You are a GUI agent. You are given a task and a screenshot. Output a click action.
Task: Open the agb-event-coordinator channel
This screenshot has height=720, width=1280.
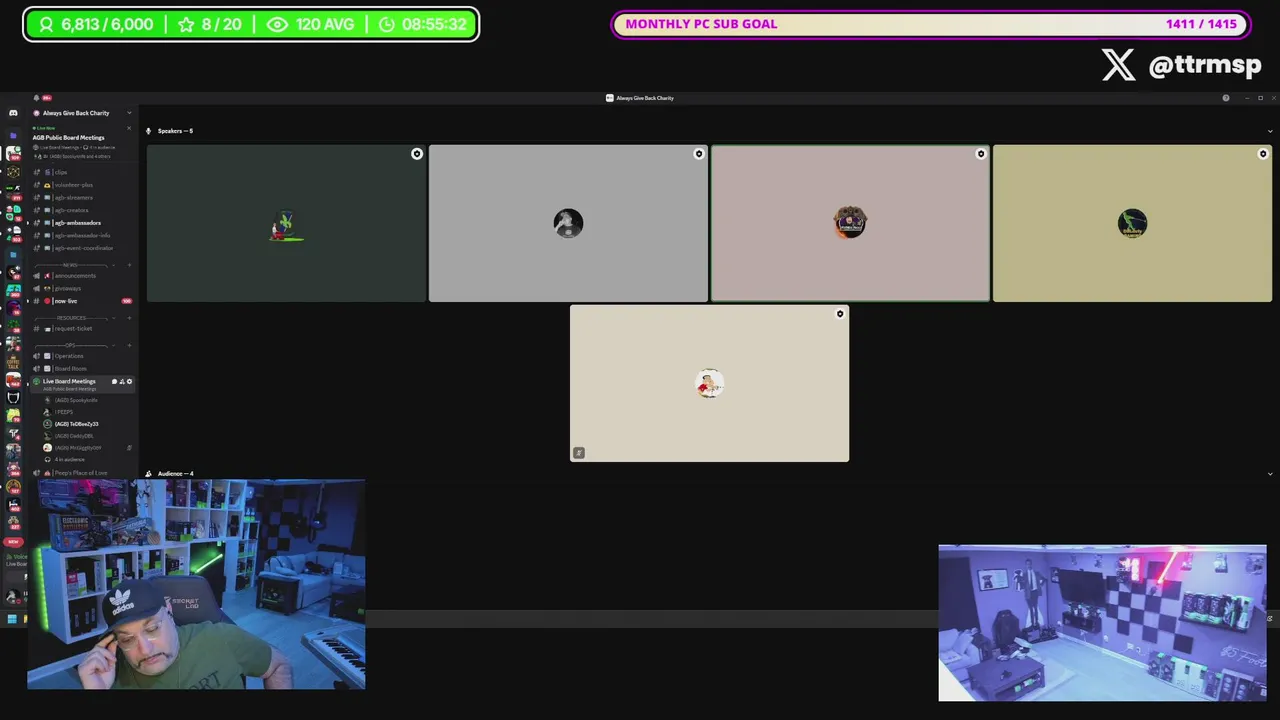pos(82,248)
